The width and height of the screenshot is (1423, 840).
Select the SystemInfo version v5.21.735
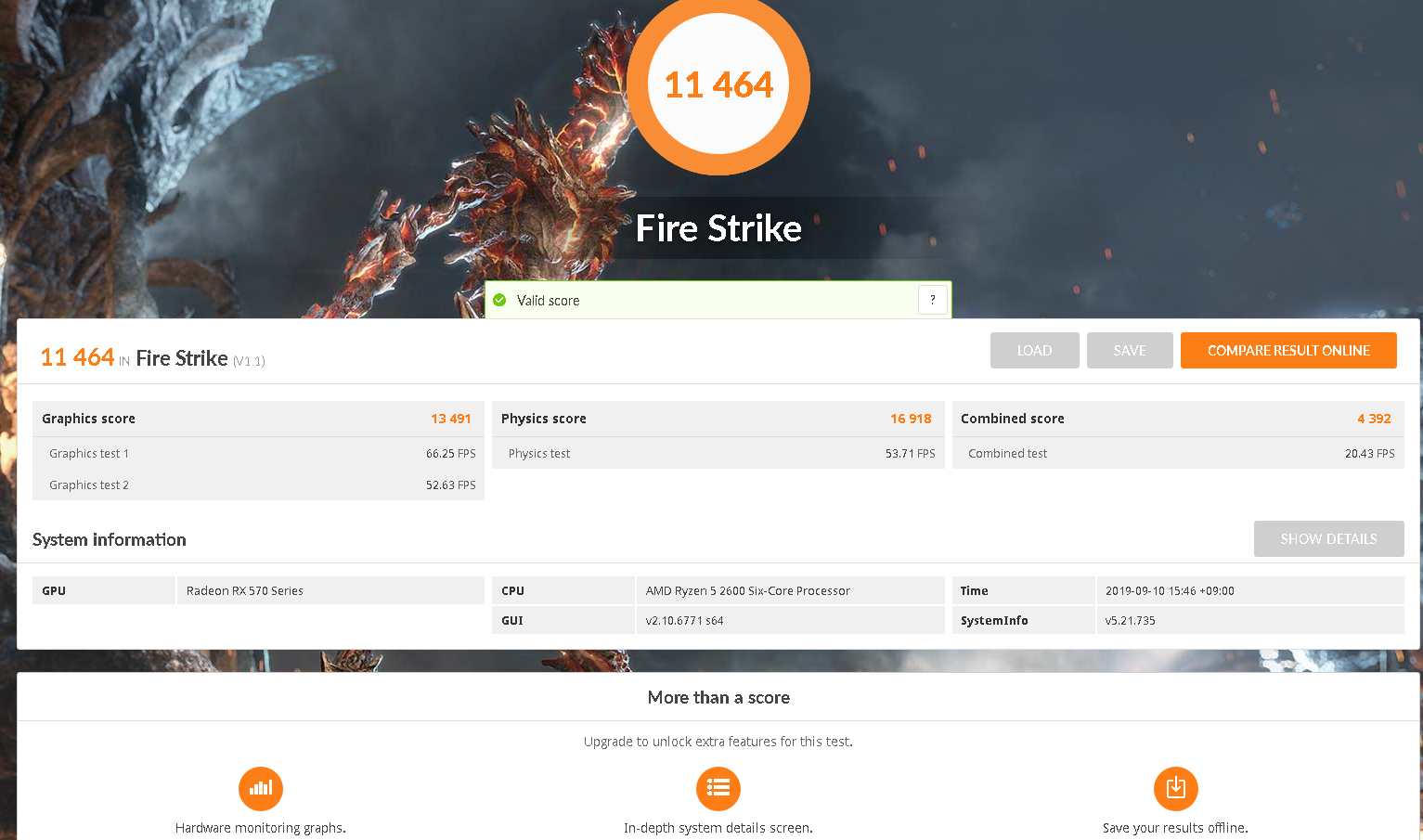pos(1131,621)
